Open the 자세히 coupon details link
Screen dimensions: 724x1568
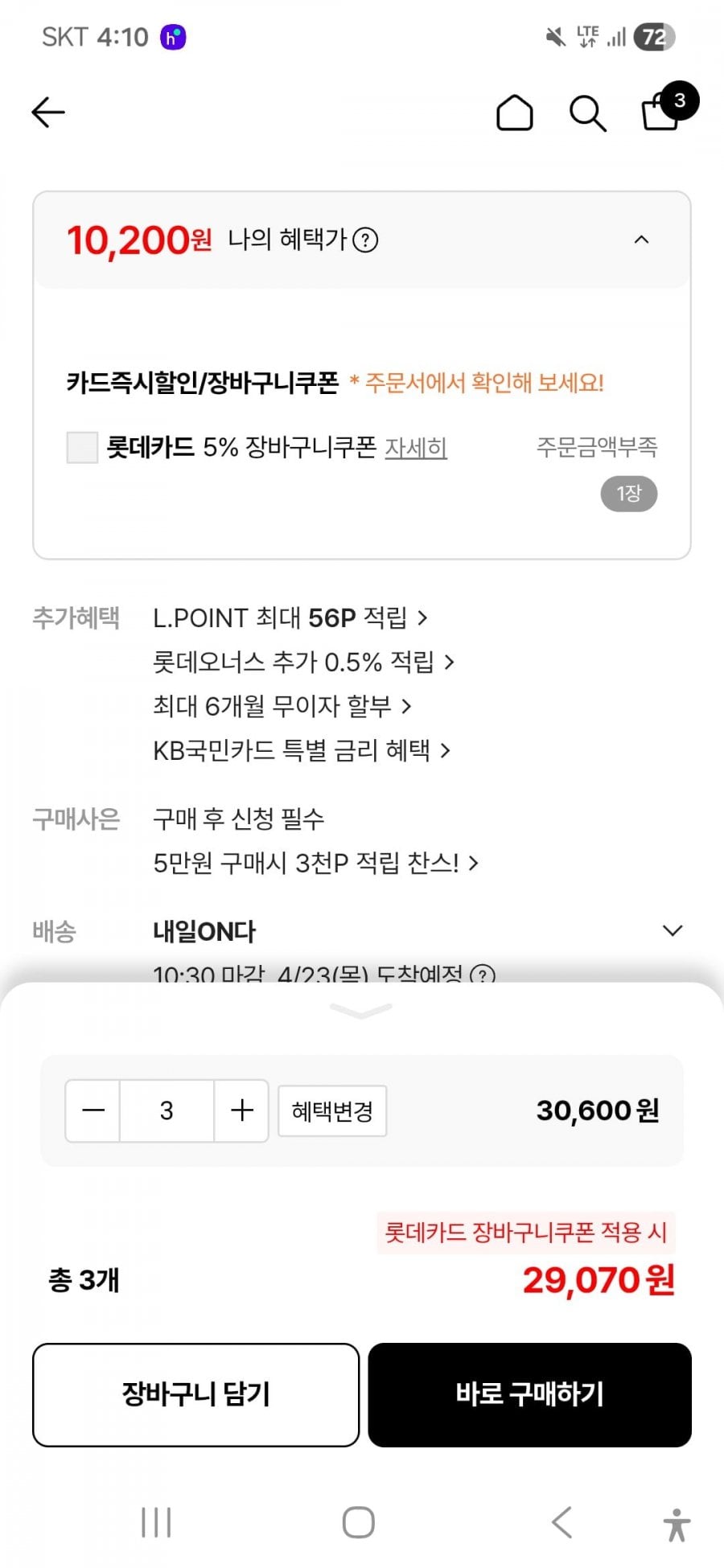(x=416, y=447)
